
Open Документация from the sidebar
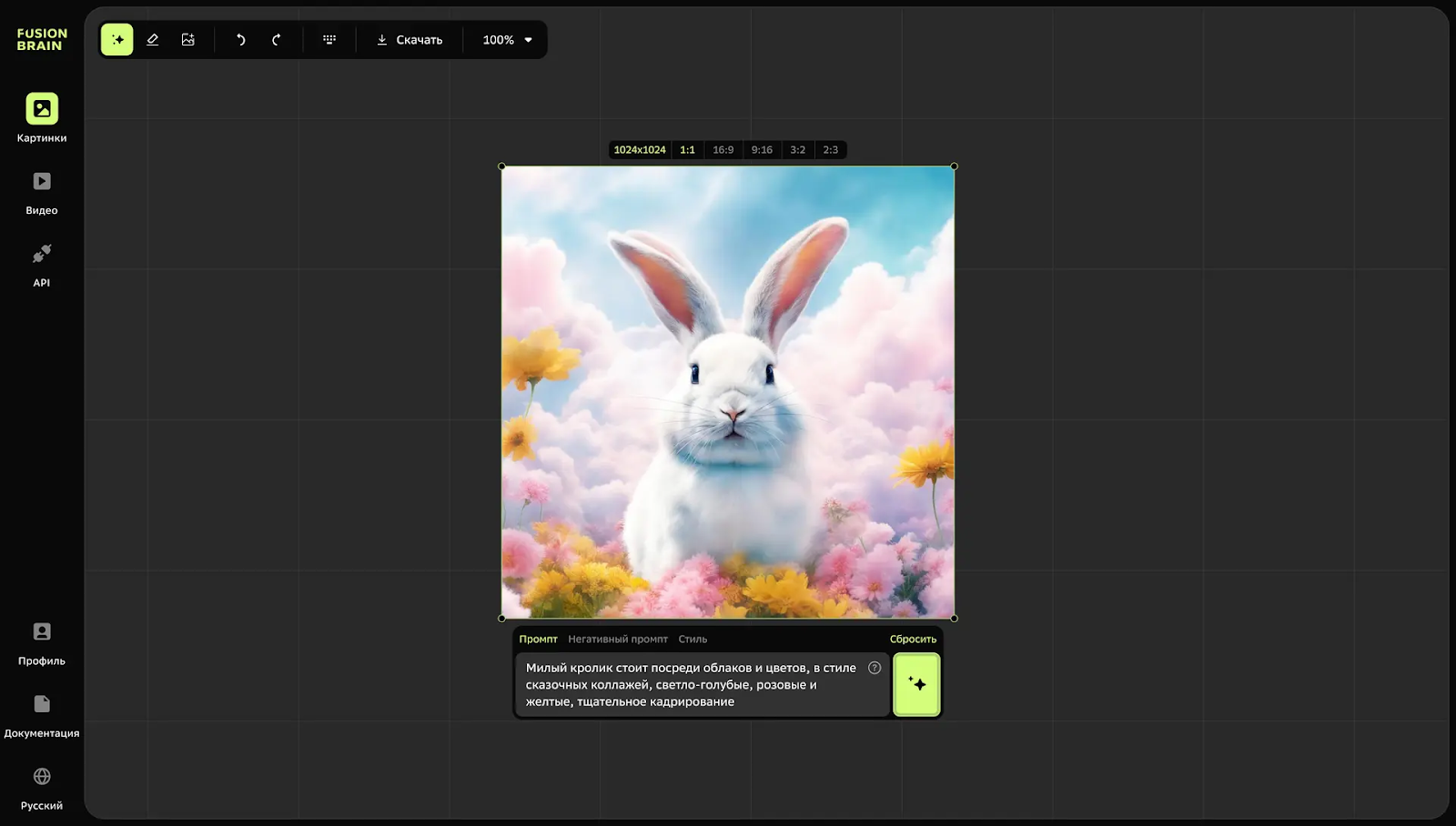point(42,716)
